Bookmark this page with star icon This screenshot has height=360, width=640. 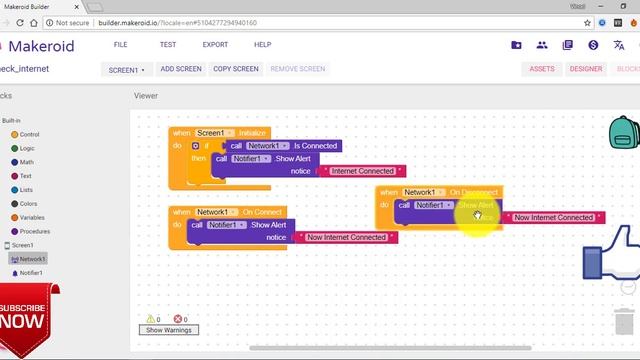click(587, 23)
